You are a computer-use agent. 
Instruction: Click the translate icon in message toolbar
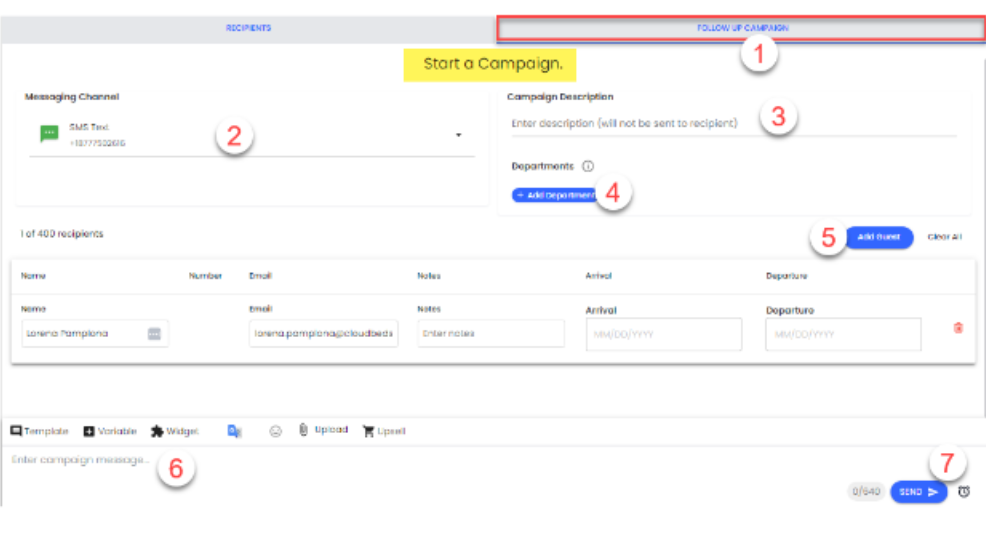coord(234,431)
